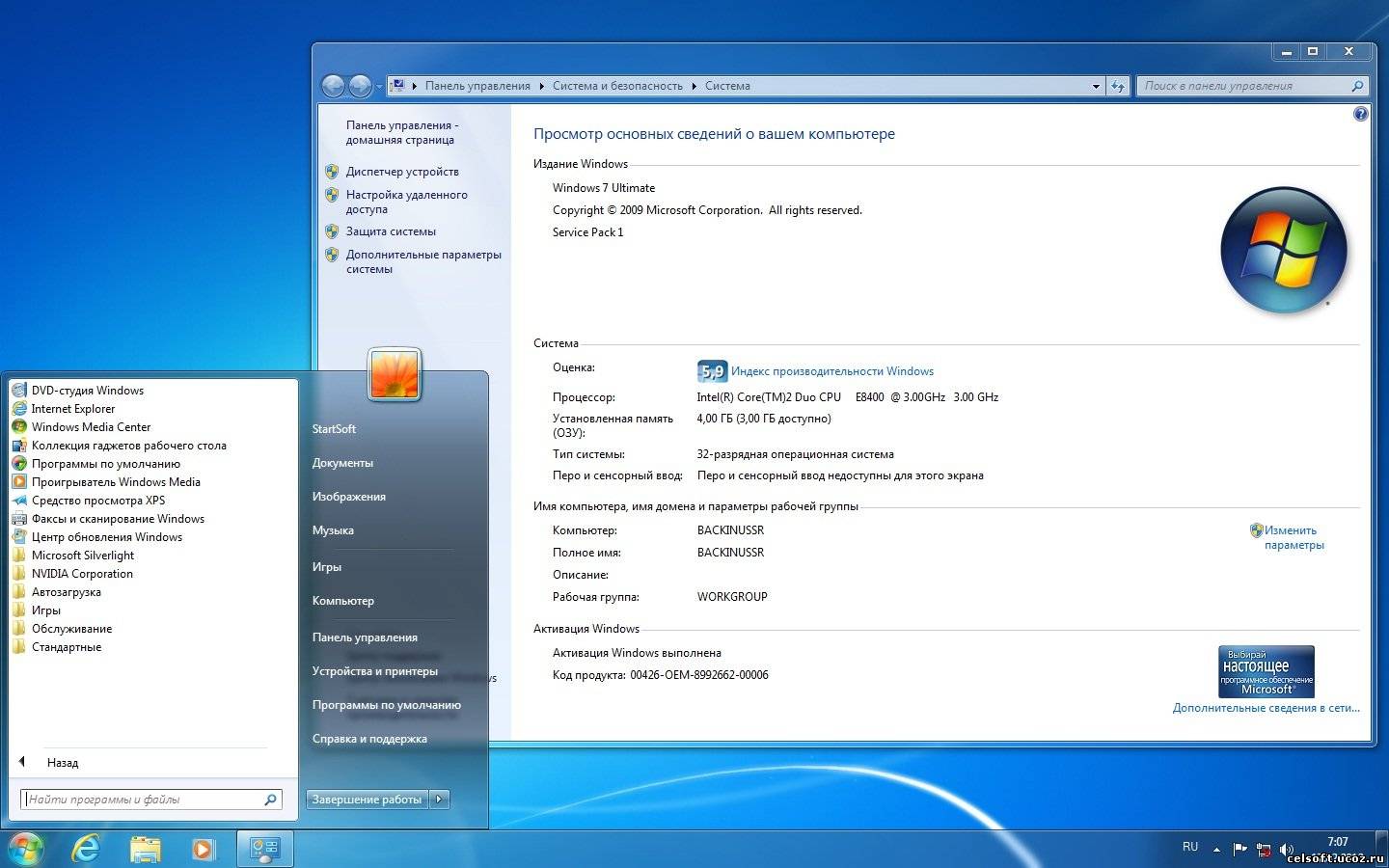1389x868 pixels.
Task: Click the Поиск в панели управления field
Action: point(1253,86)
